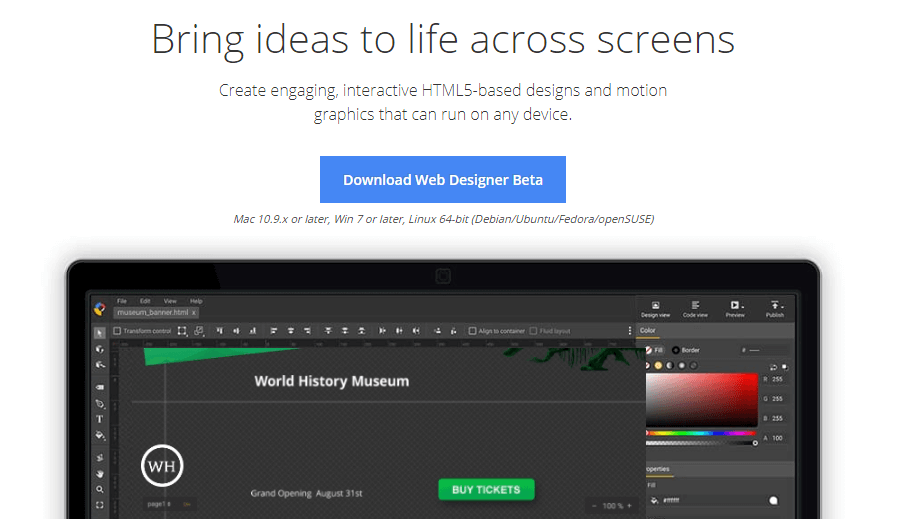Image resolution: width=900 pixels, height=519 pixels.
Task: Click the BUY TICKETS button
Action: [x=486, y=490]
